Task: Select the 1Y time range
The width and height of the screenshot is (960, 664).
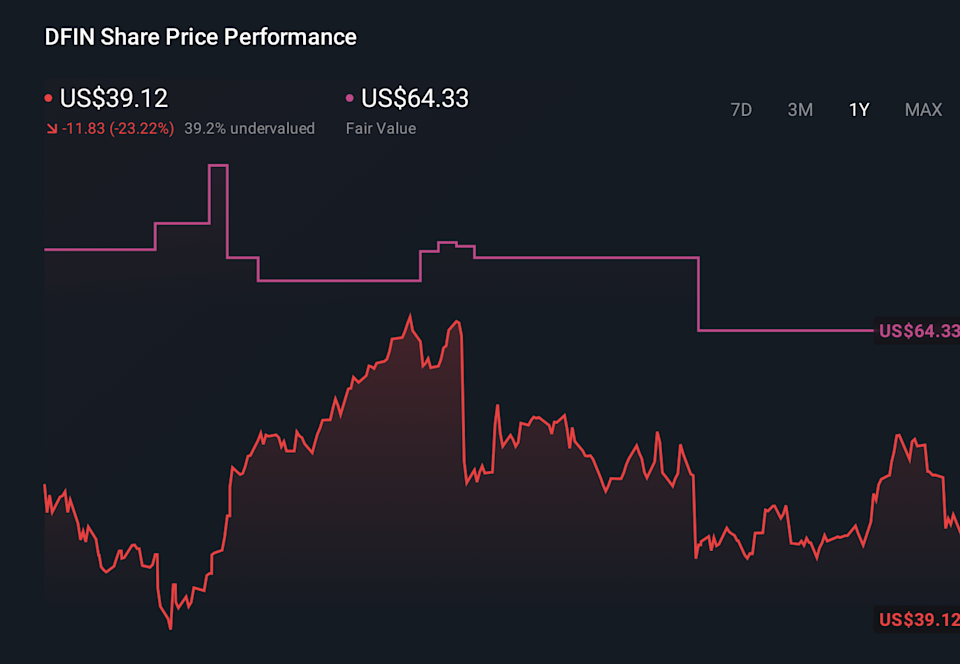Action: tap(859, 110)
